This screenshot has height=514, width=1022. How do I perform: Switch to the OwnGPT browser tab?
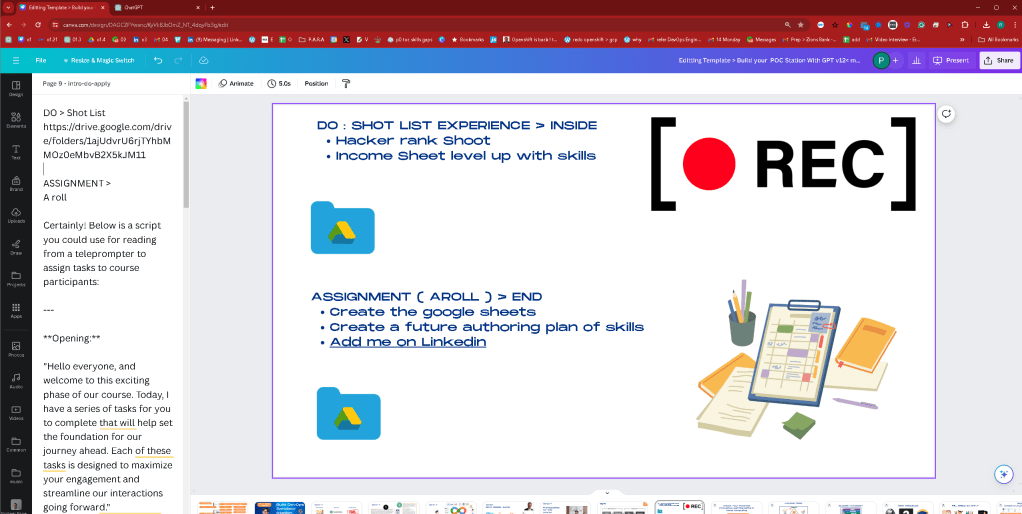pos(156,7)
